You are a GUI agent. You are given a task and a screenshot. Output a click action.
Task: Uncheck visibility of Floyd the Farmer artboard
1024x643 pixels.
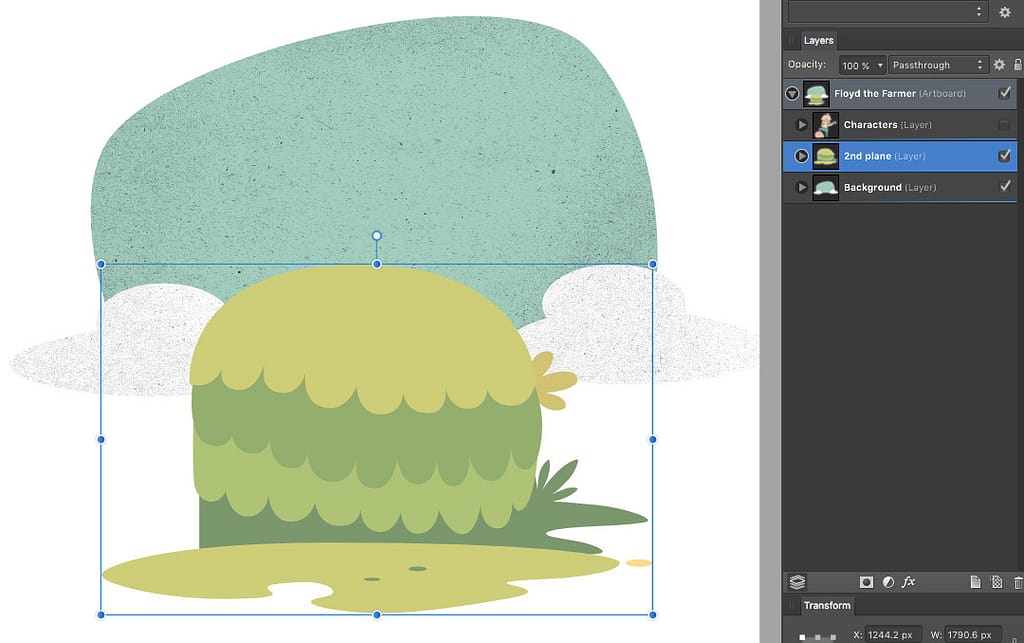click(1006, 93)
